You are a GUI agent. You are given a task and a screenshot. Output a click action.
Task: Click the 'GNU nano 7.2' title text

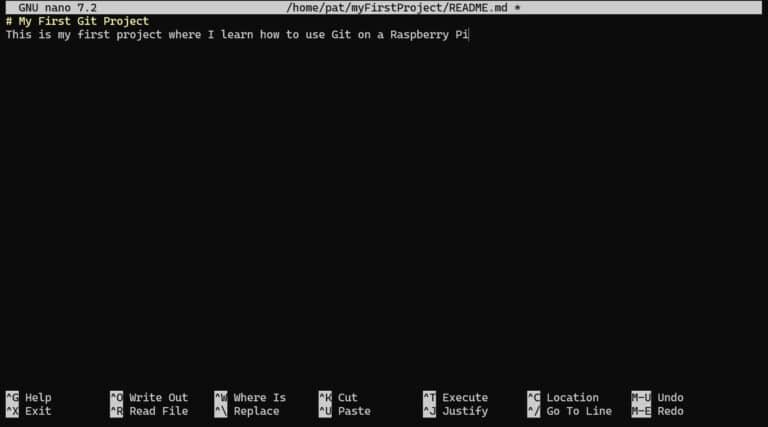[x=57, y=8]
